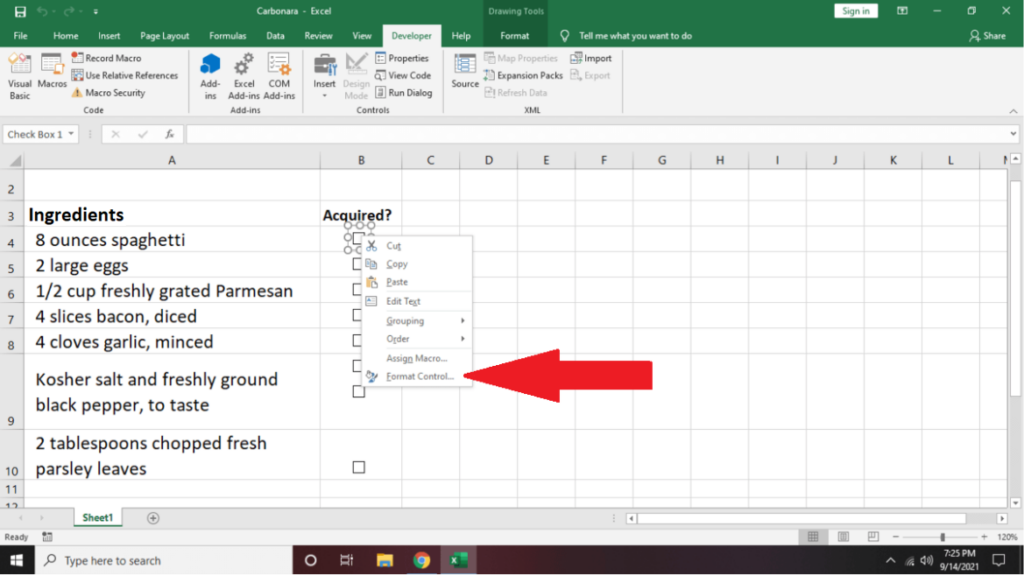
Task: Open the Excel Add-ins dialog
Action: tap(244, 75)
